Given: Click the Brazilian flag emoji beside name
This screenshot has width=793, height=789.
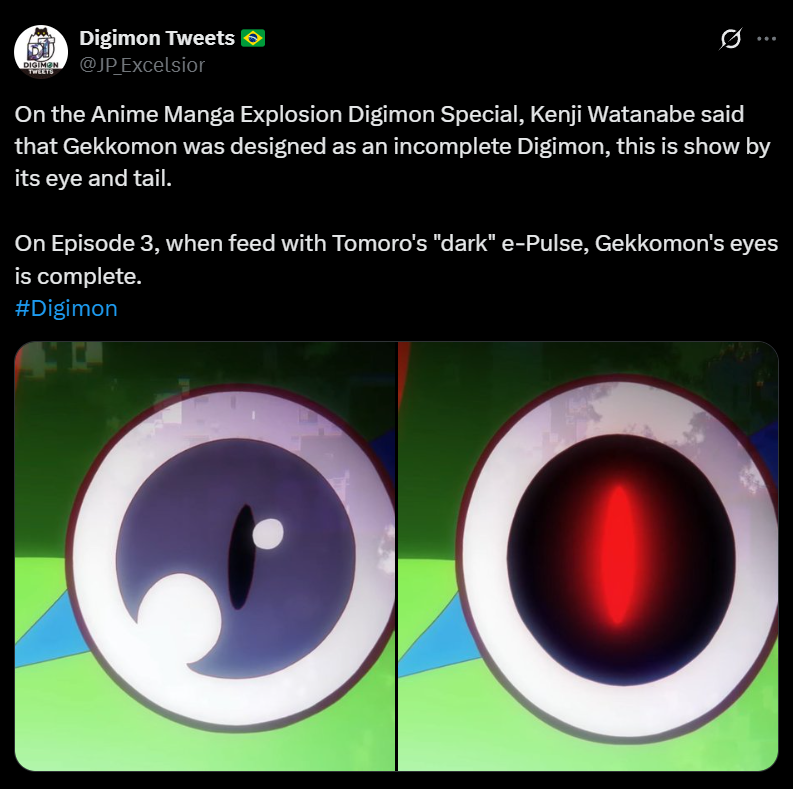Looking at the screenshot, I should pyautogui.click(x=253, y=38).
